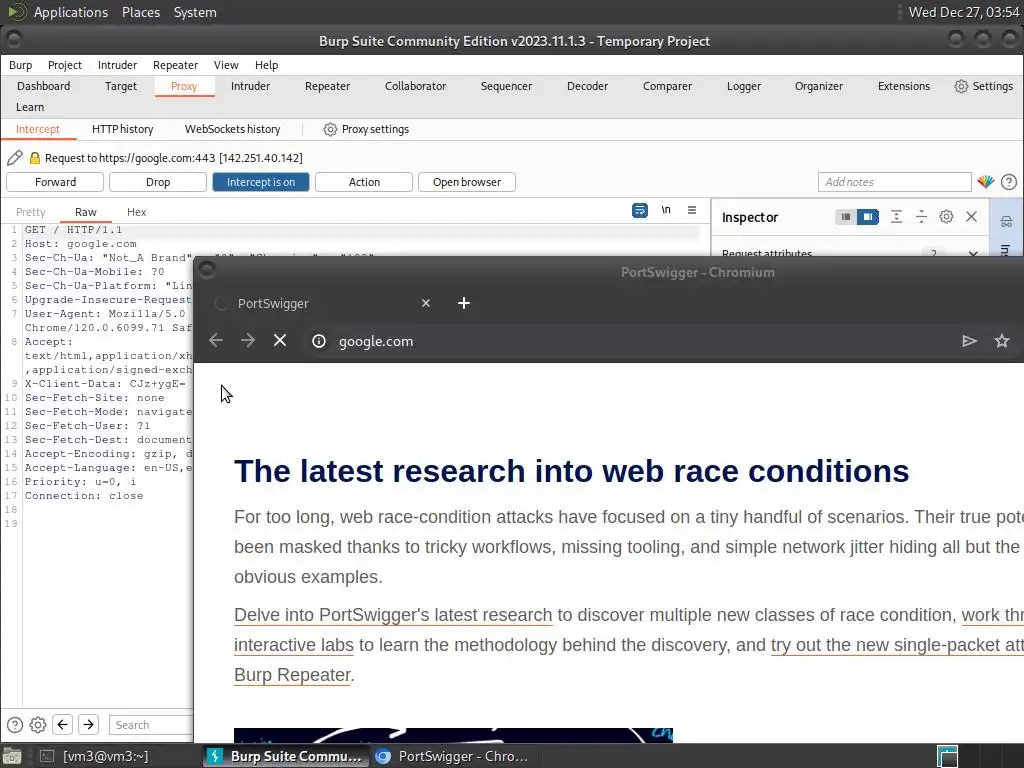
Task: Click the editor help icon at bottom left
Action: tap(14, 725)
